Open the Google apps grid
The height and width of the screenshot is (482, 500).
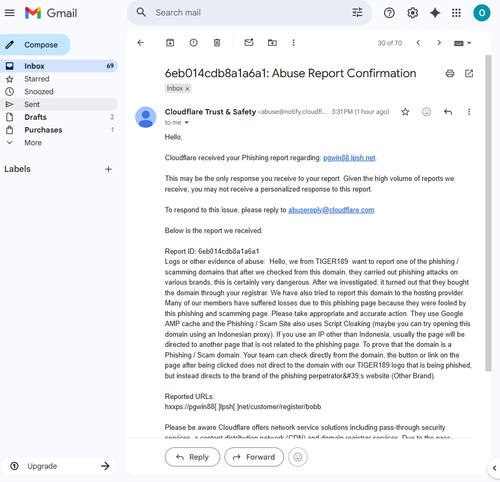point(456,13)
